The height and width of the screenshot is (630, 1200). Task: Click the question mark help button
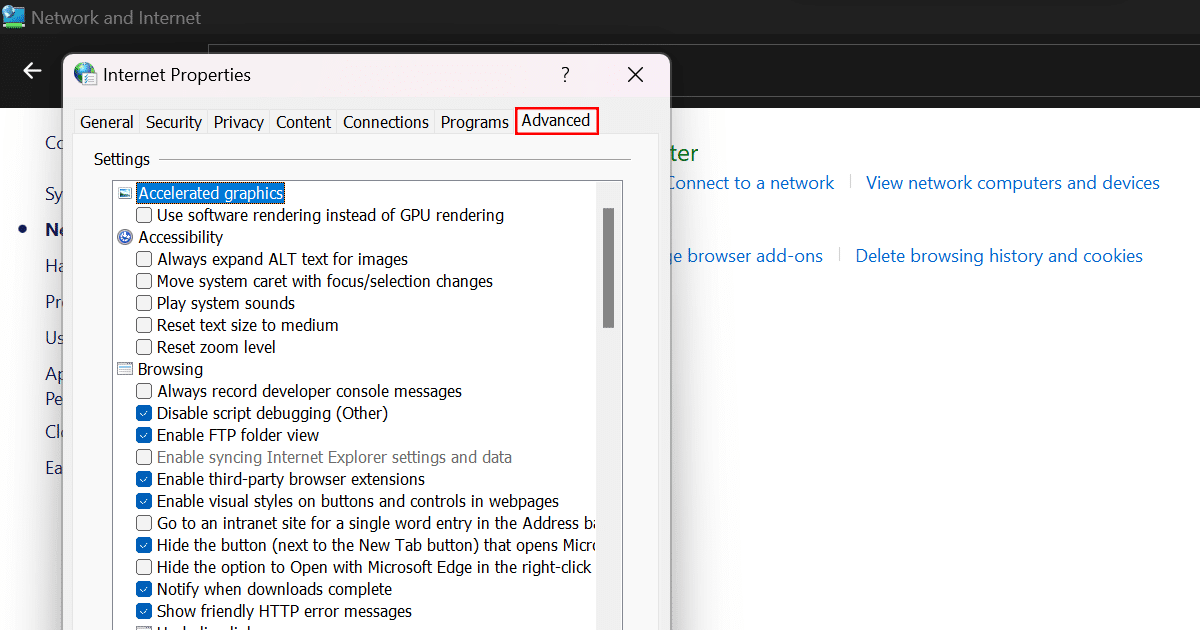tap(565, 74)
